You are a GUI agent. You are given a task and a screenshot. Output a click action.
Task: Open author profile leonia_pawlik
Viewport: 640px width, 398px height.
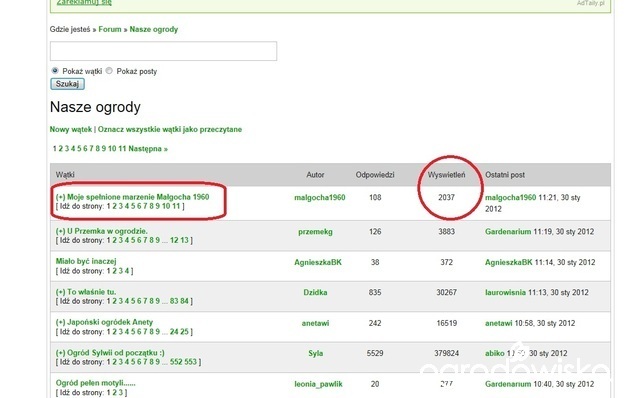point(318,384)
